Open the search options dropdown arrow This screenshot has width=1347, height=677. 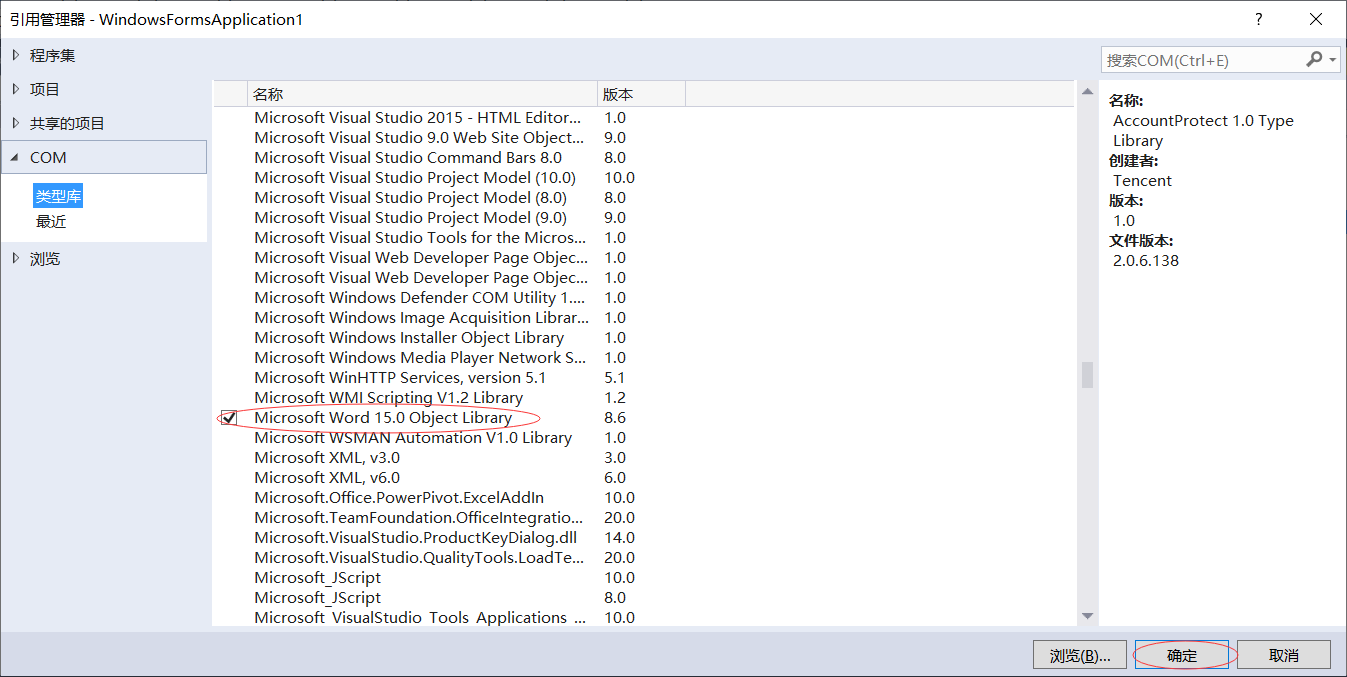1333,60
